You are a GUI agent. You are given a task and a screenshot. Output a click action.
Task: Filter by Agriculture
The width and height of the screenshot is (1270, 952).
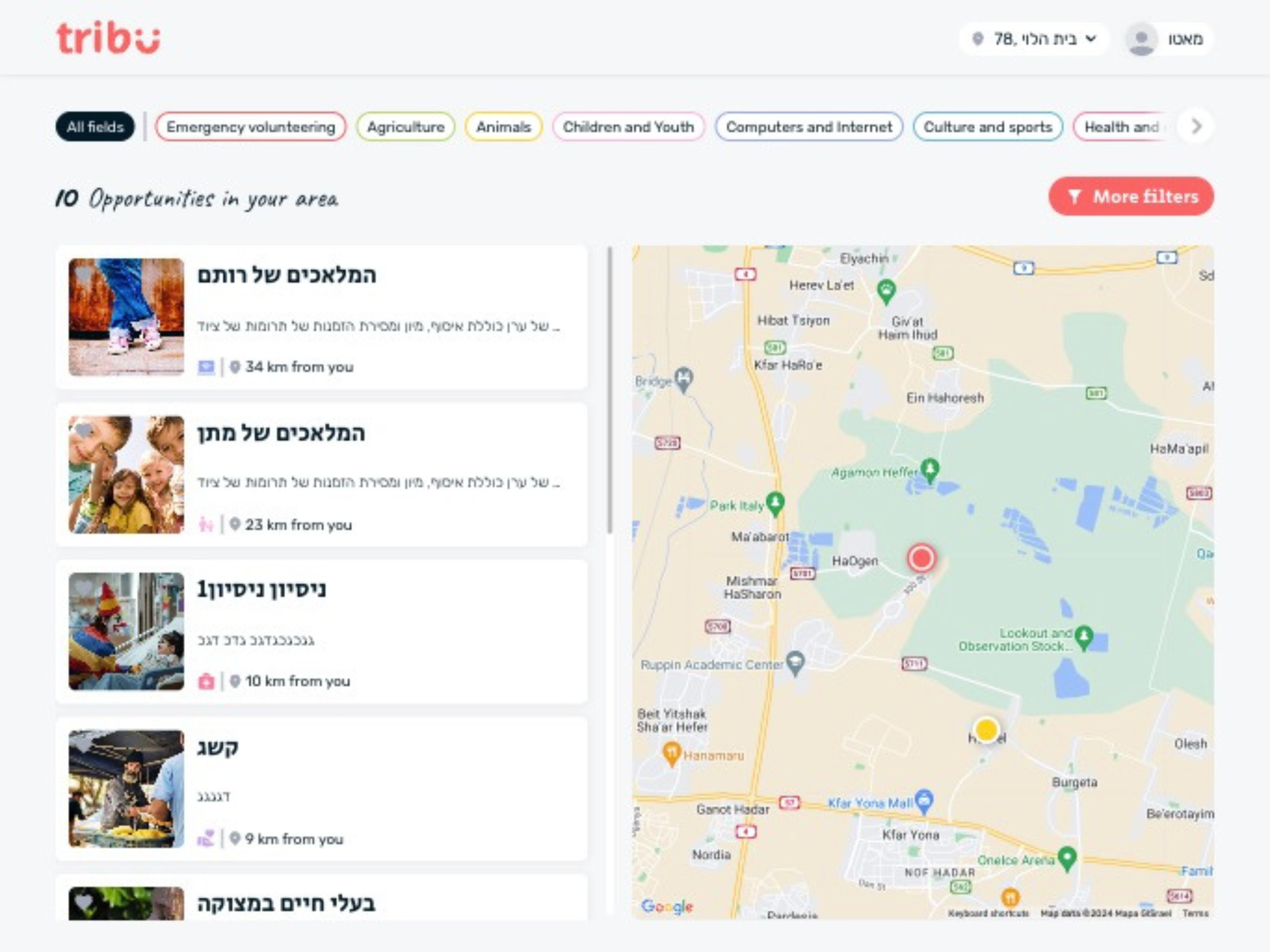[x=406, y=127]
